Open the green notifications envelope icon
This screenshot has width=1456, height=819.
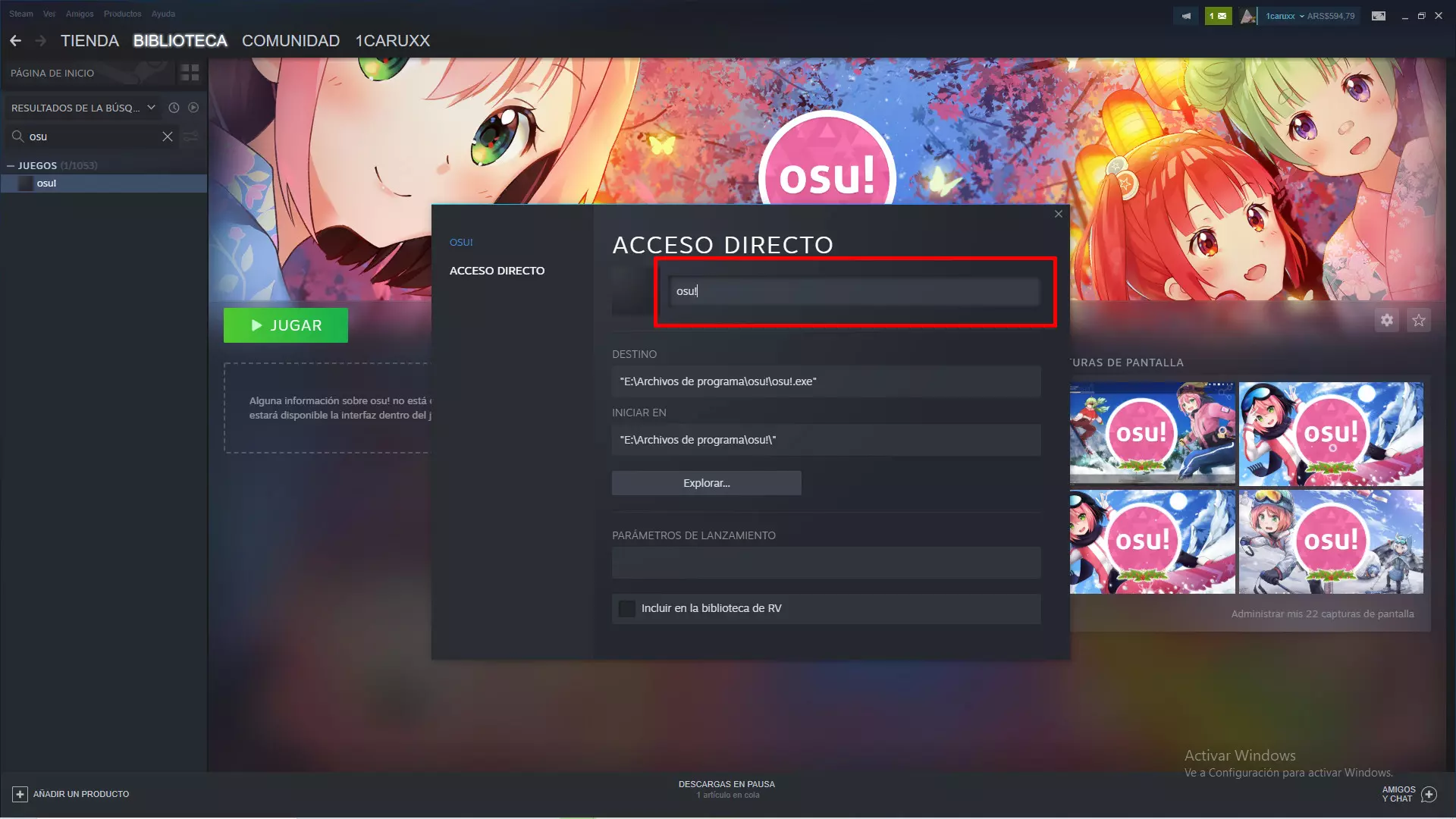pos(1218,16)
